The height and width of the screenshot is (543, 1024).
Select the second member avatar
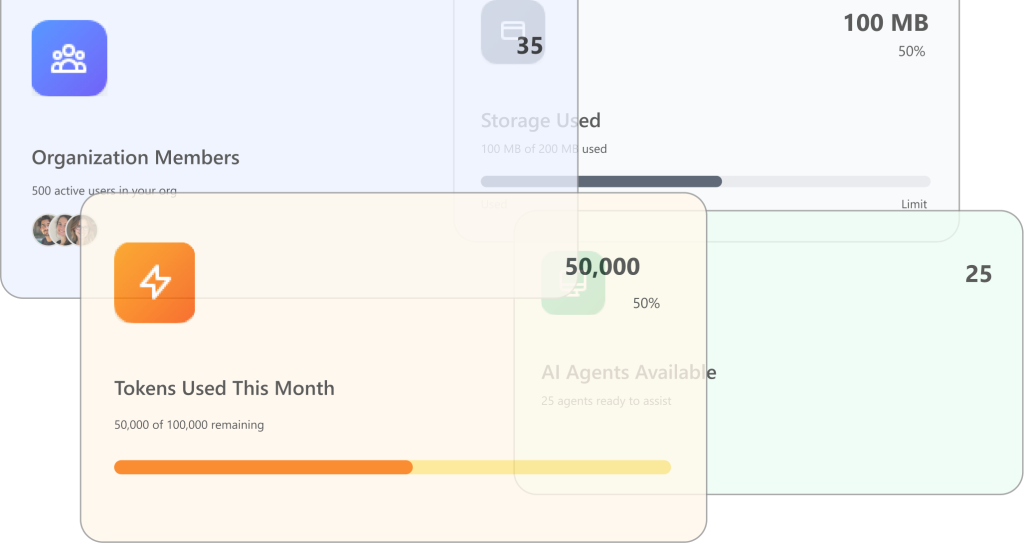click(x=63, y=230)
